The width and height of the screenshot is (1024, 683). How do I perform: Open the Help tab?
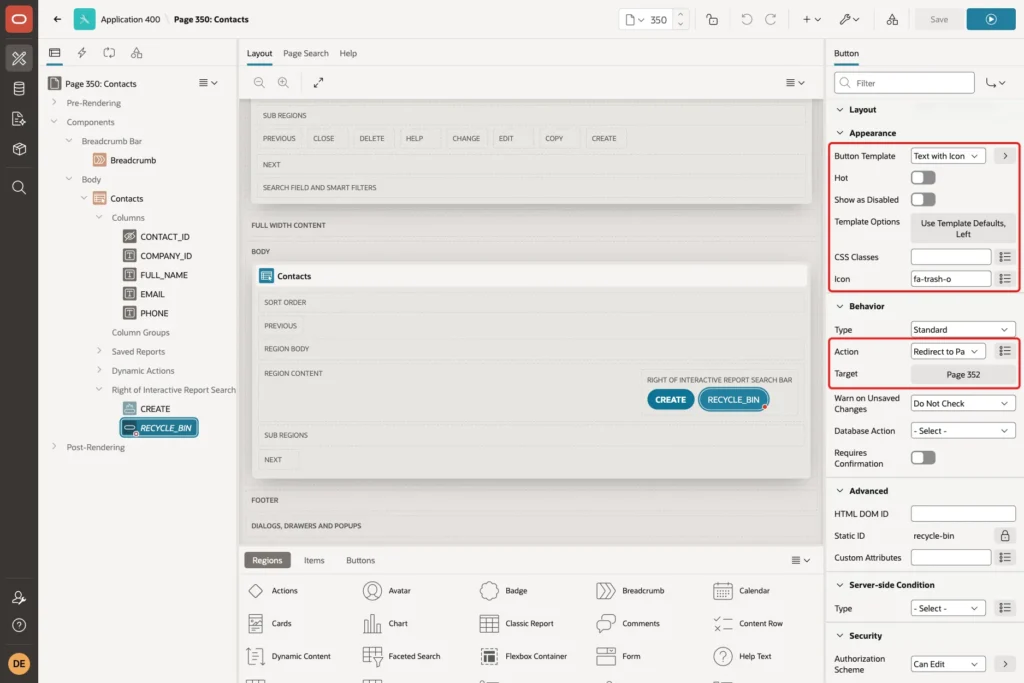[348, 54]
